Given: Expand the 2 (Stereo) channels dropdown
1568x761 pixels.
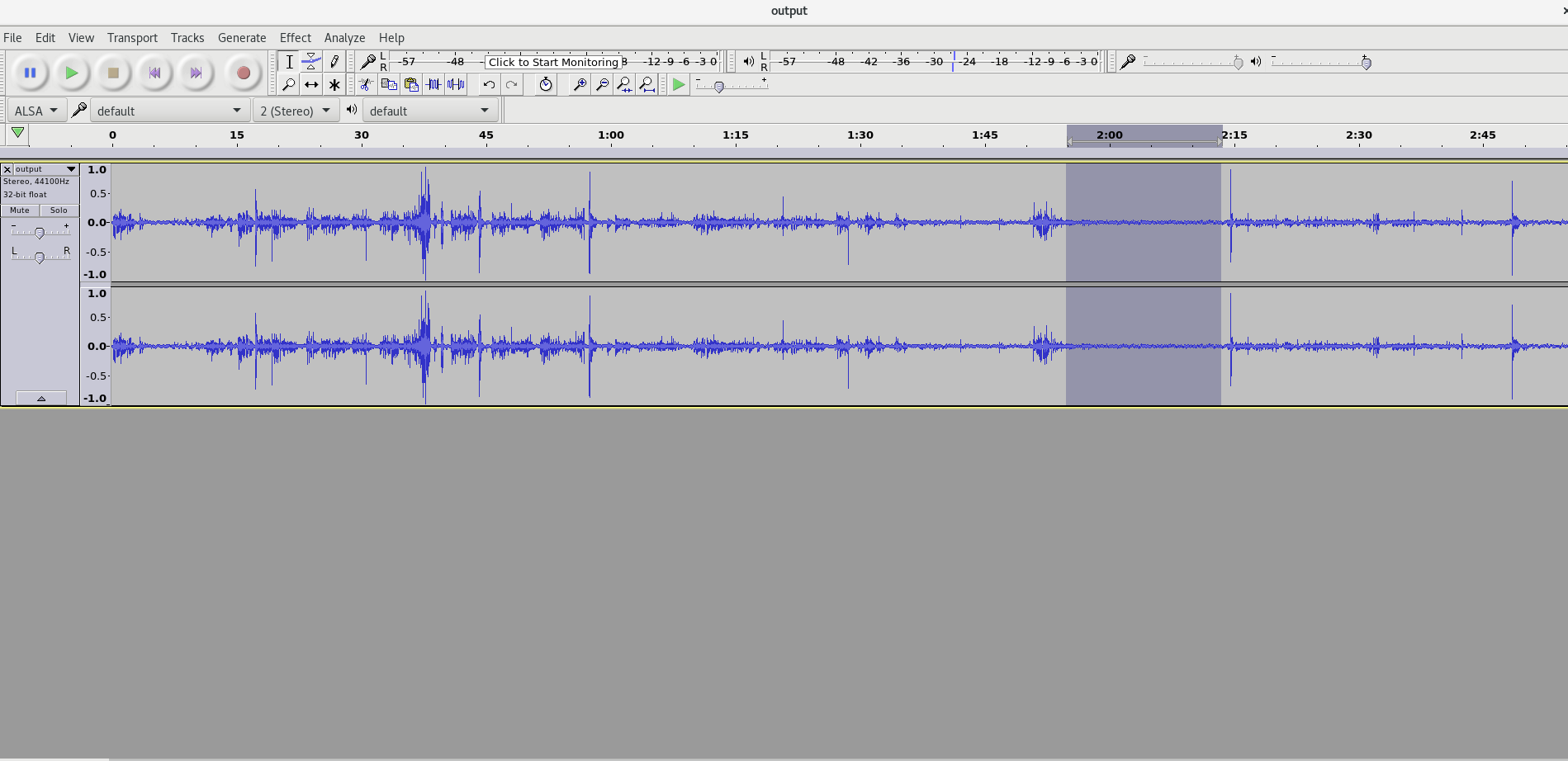Looking at the screenshot, I should click(296, 111).
